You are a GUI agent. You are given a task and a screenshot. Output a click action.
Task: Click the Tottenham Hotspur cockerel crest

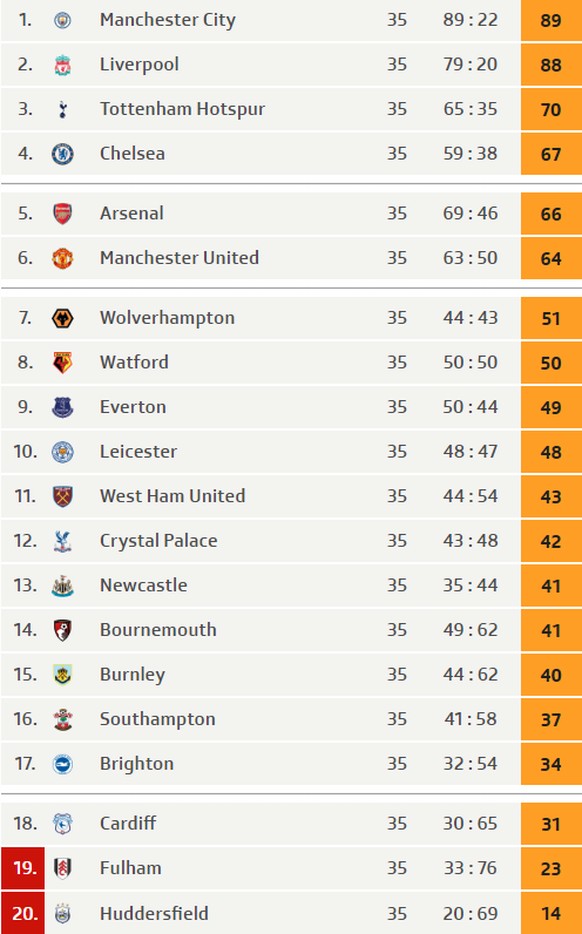click(x=63, y=110)
